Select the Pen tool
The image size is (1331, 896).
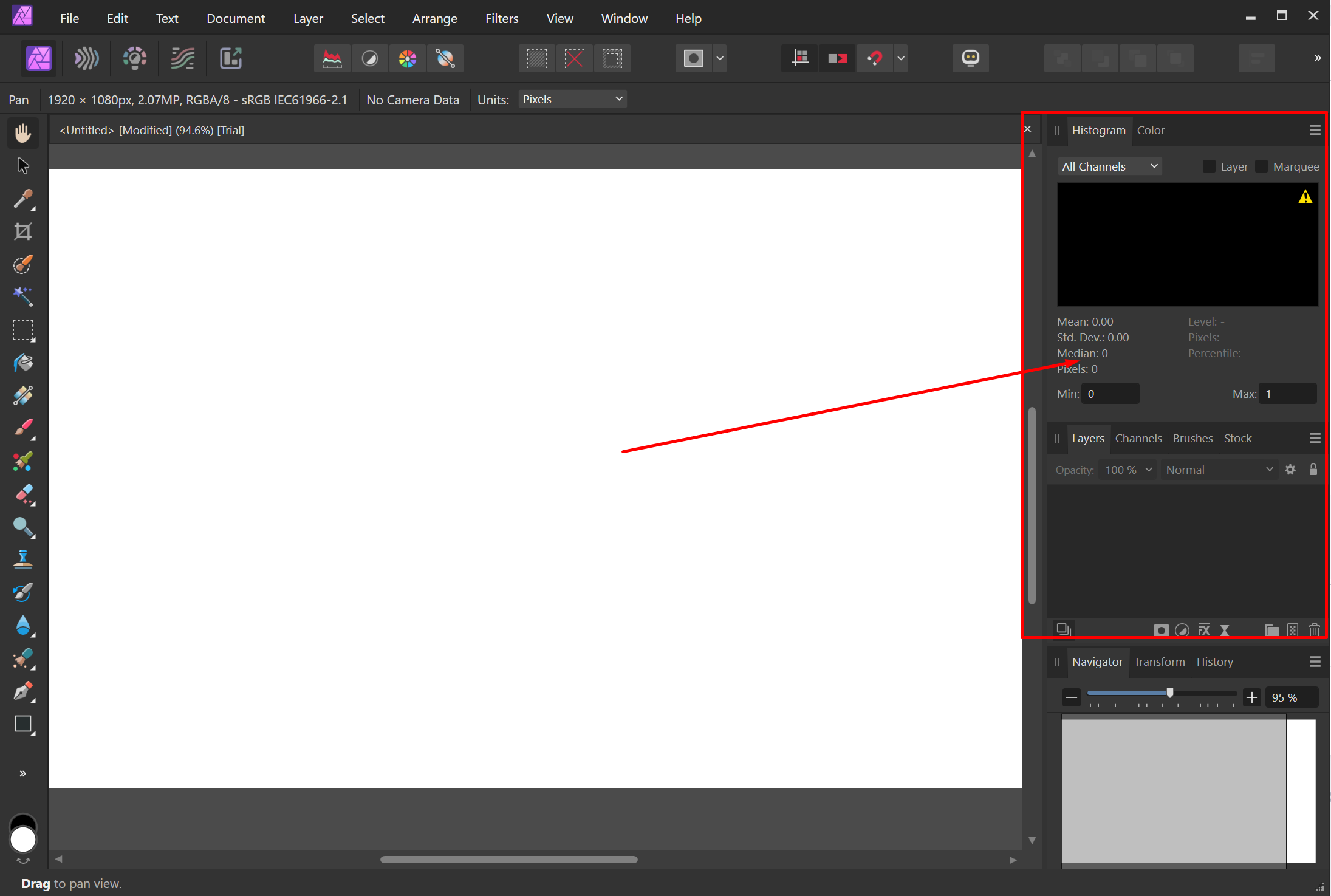23,691
